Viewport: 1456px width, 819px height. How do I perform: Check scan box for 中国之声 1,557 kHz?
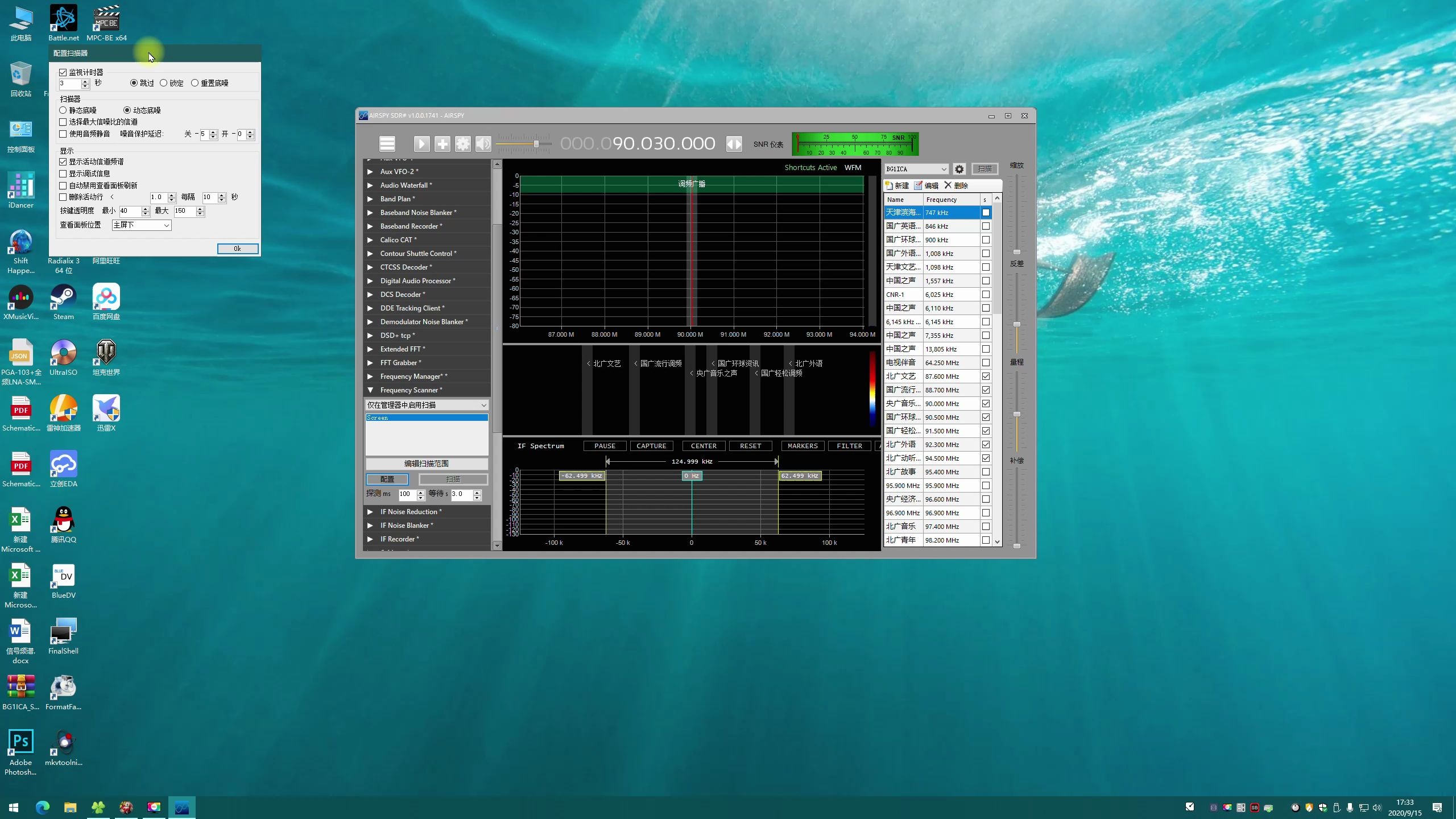coord(986,281)
